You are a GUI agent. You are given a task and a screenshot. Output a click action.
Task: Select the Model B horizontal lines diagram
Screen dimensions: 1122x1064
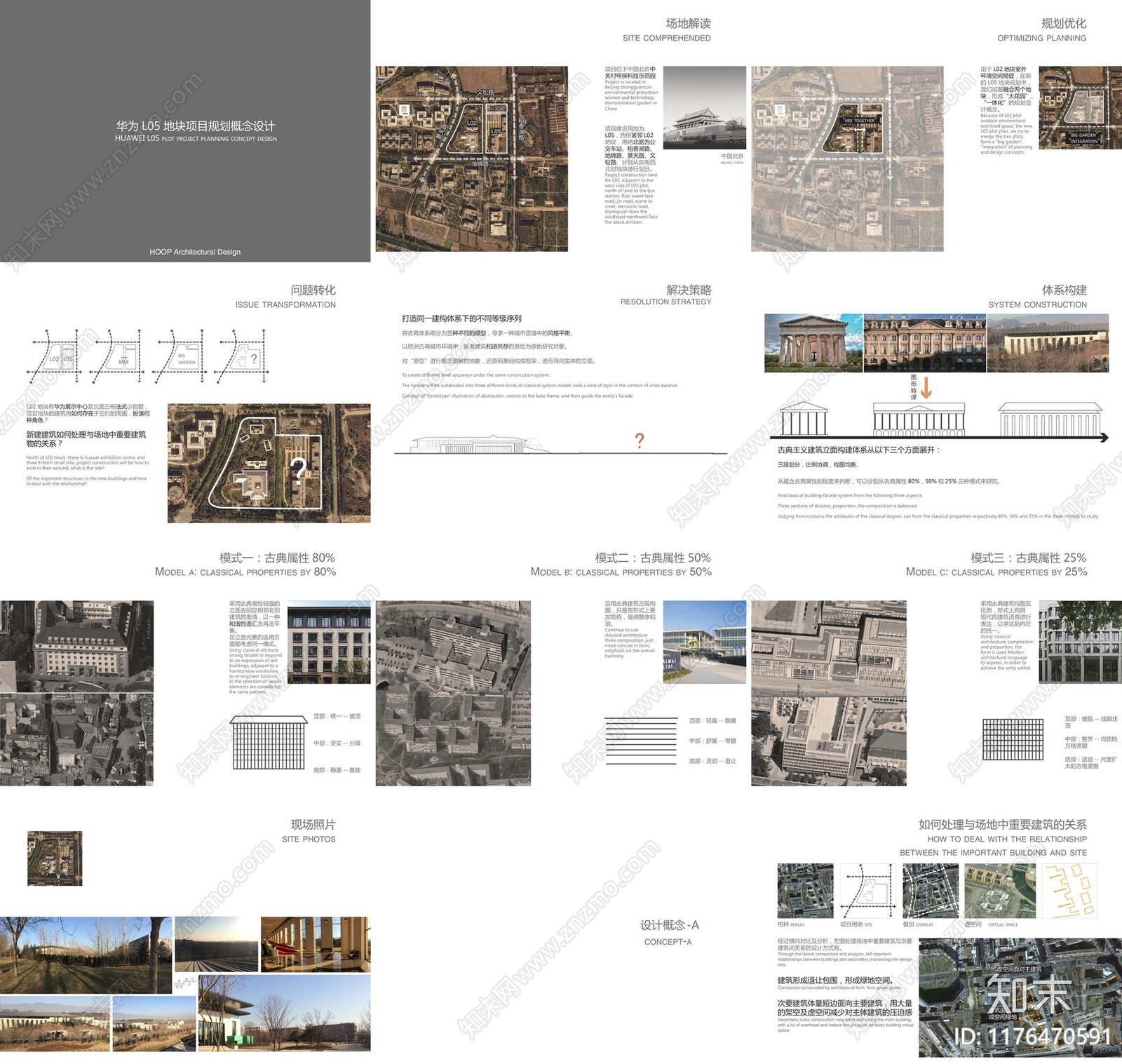641,740
